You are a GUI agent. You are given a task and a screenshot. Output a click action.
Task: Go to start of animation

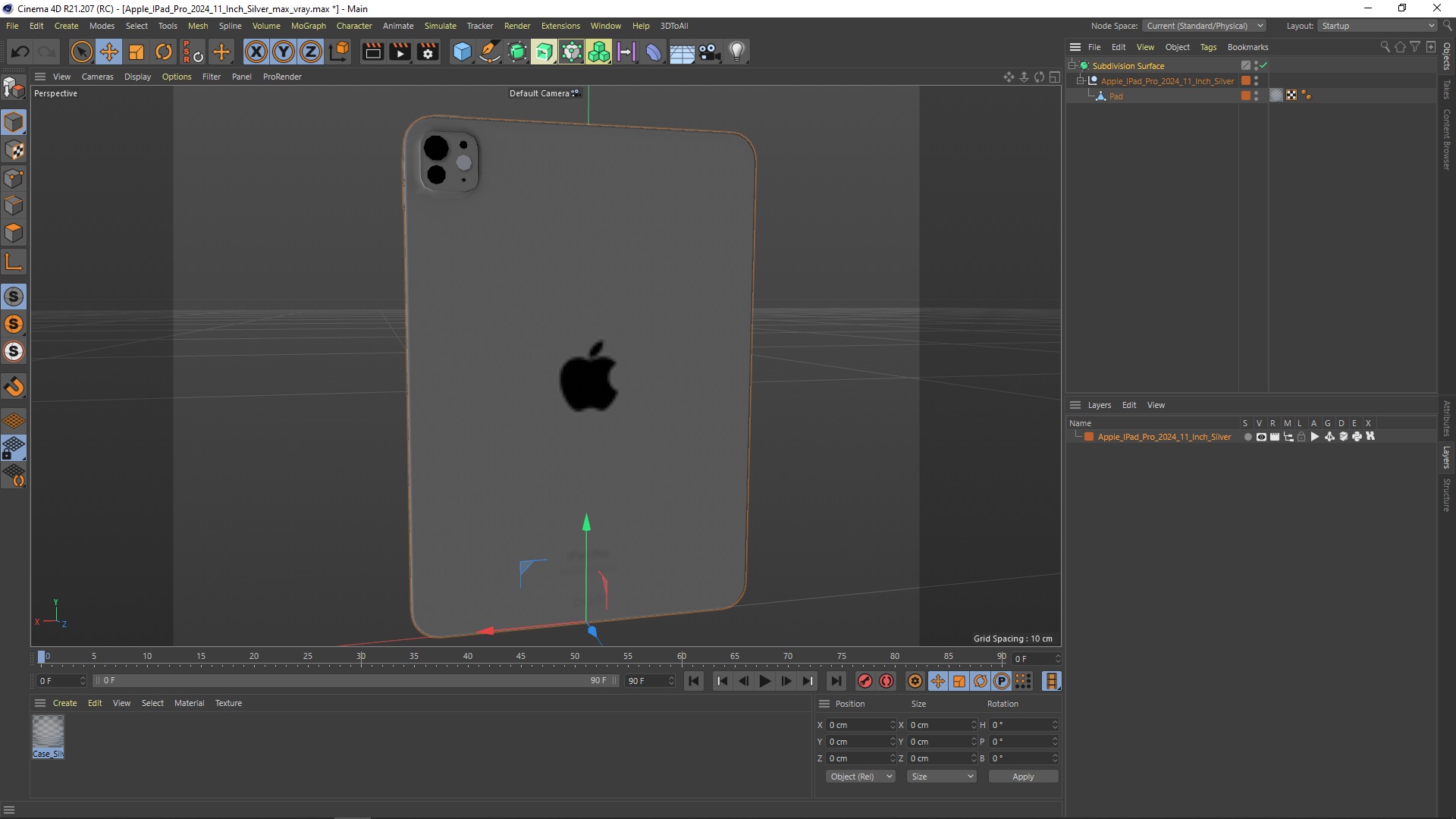(693, 681)
